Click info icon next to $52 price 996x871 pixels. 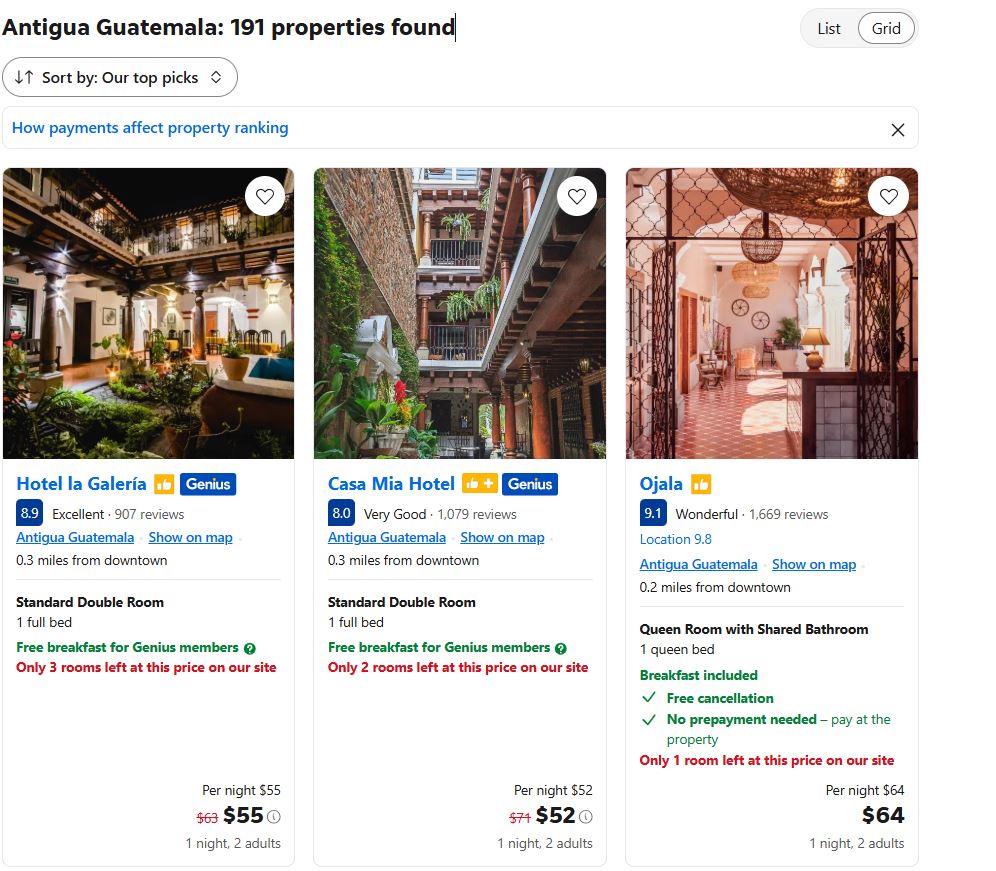586,816
